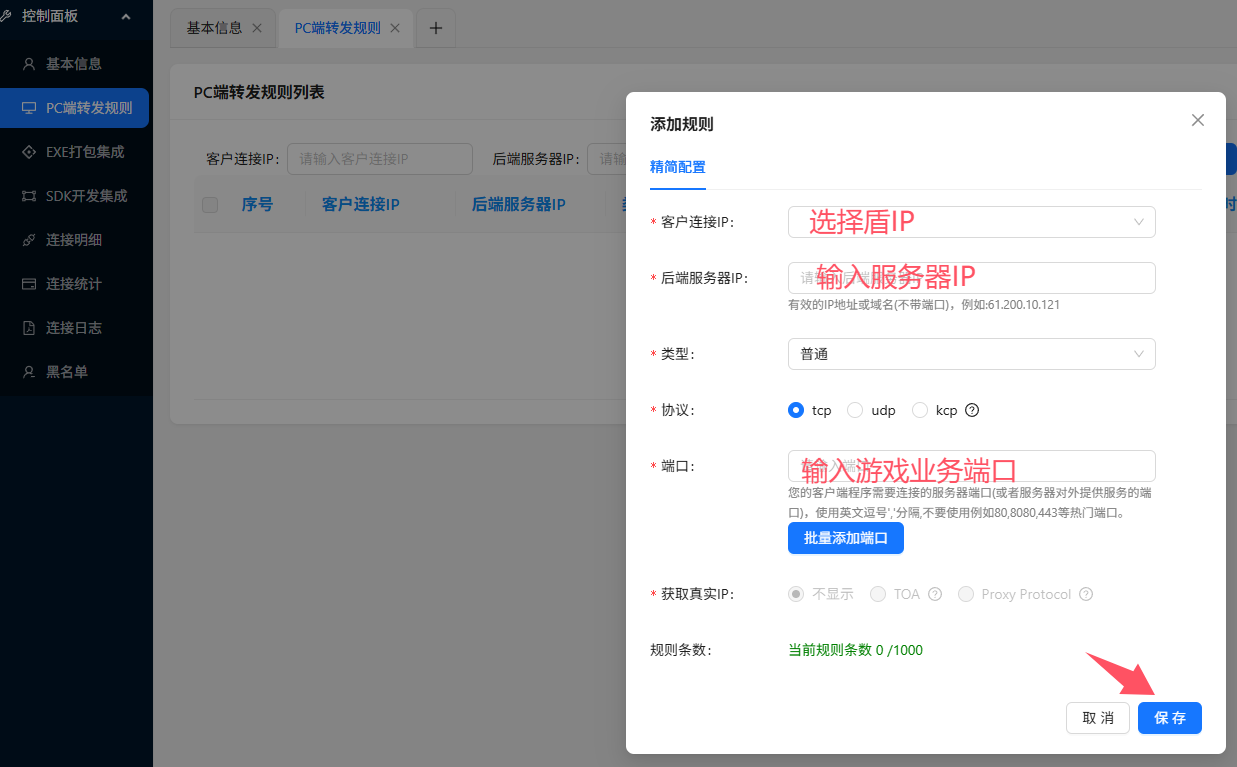This screenshot has height=767, width=1237.
Task: Click the 保存 button
Action: tap(1170, 718)
